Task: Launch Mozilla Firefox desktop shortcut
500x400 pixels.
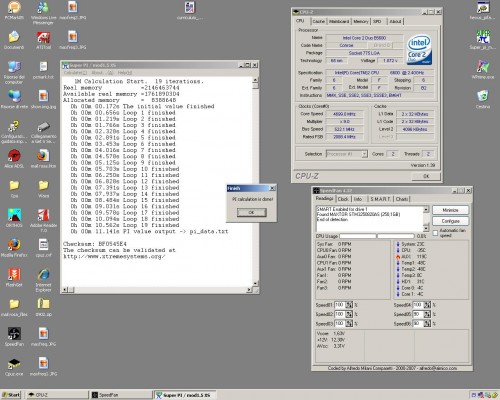Action: tap(14, 248)
